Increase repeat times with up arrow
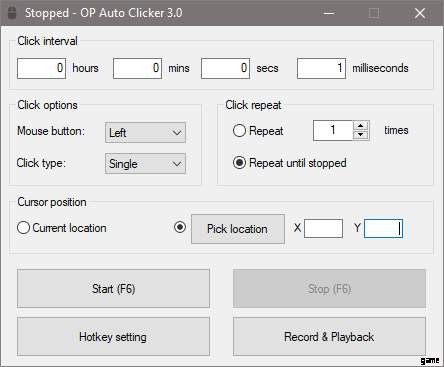This screenshot has height=367, width=444. (360, 126)
